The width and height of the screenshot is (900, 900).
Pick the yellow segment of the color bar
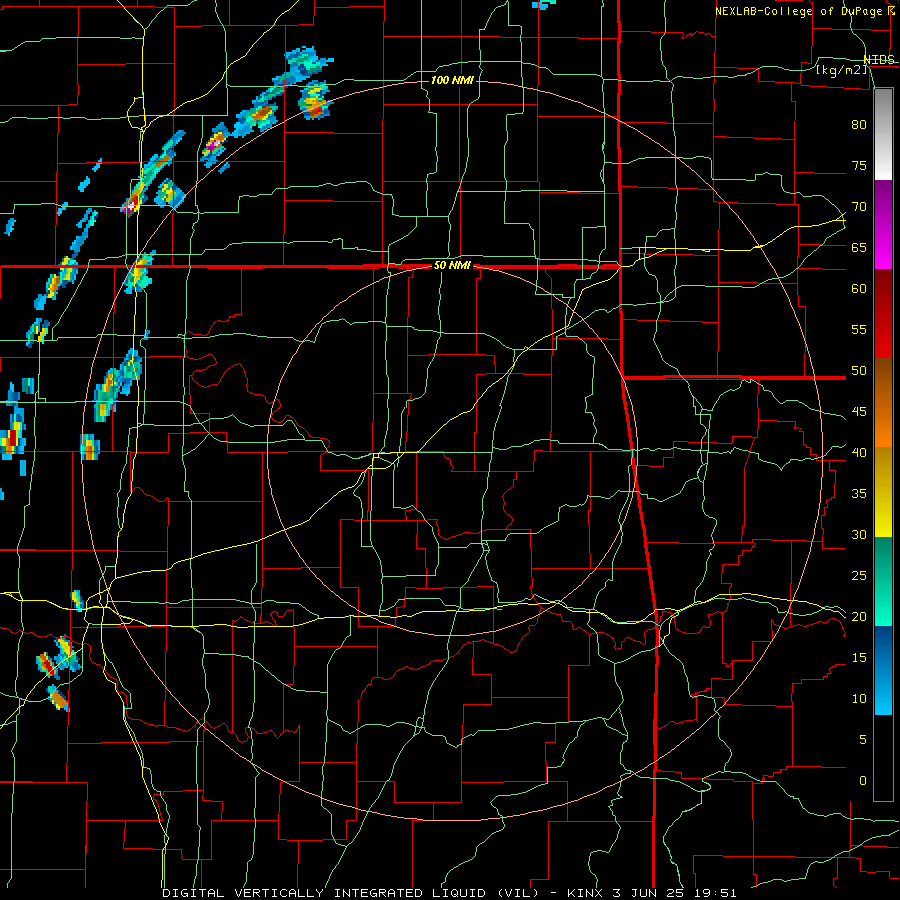tap(883, 492)
